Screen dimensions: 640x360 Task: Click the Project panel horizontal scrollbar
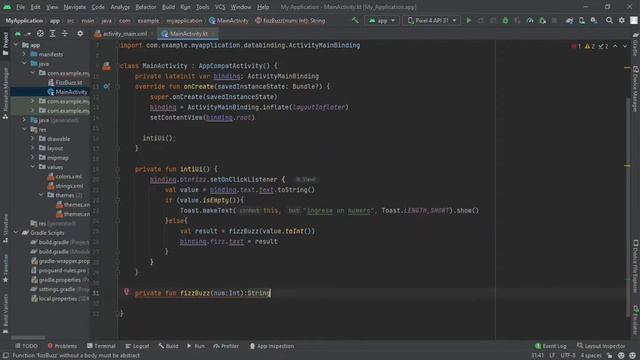tap(28, 338)
